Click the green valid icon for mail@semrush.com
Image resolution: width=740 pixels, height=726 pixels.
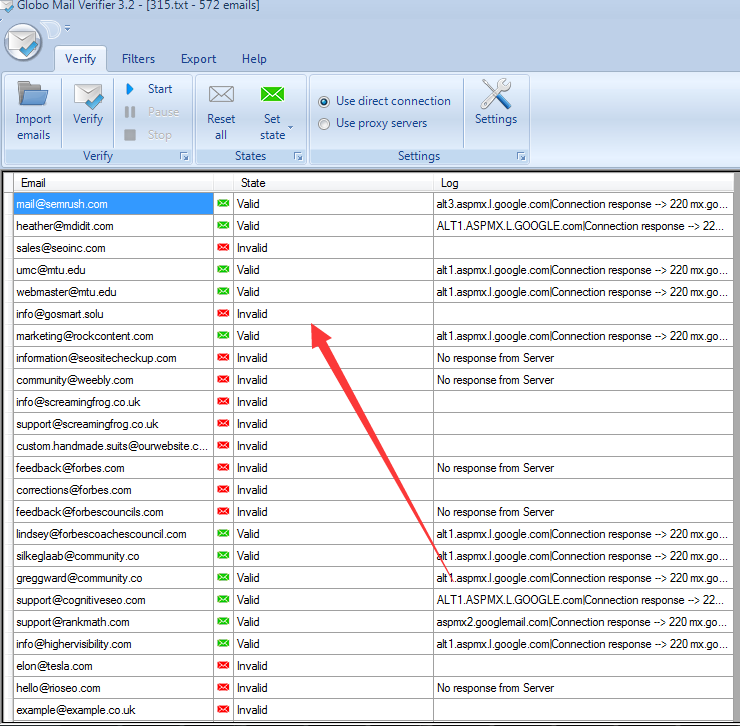tap(223, 203)
